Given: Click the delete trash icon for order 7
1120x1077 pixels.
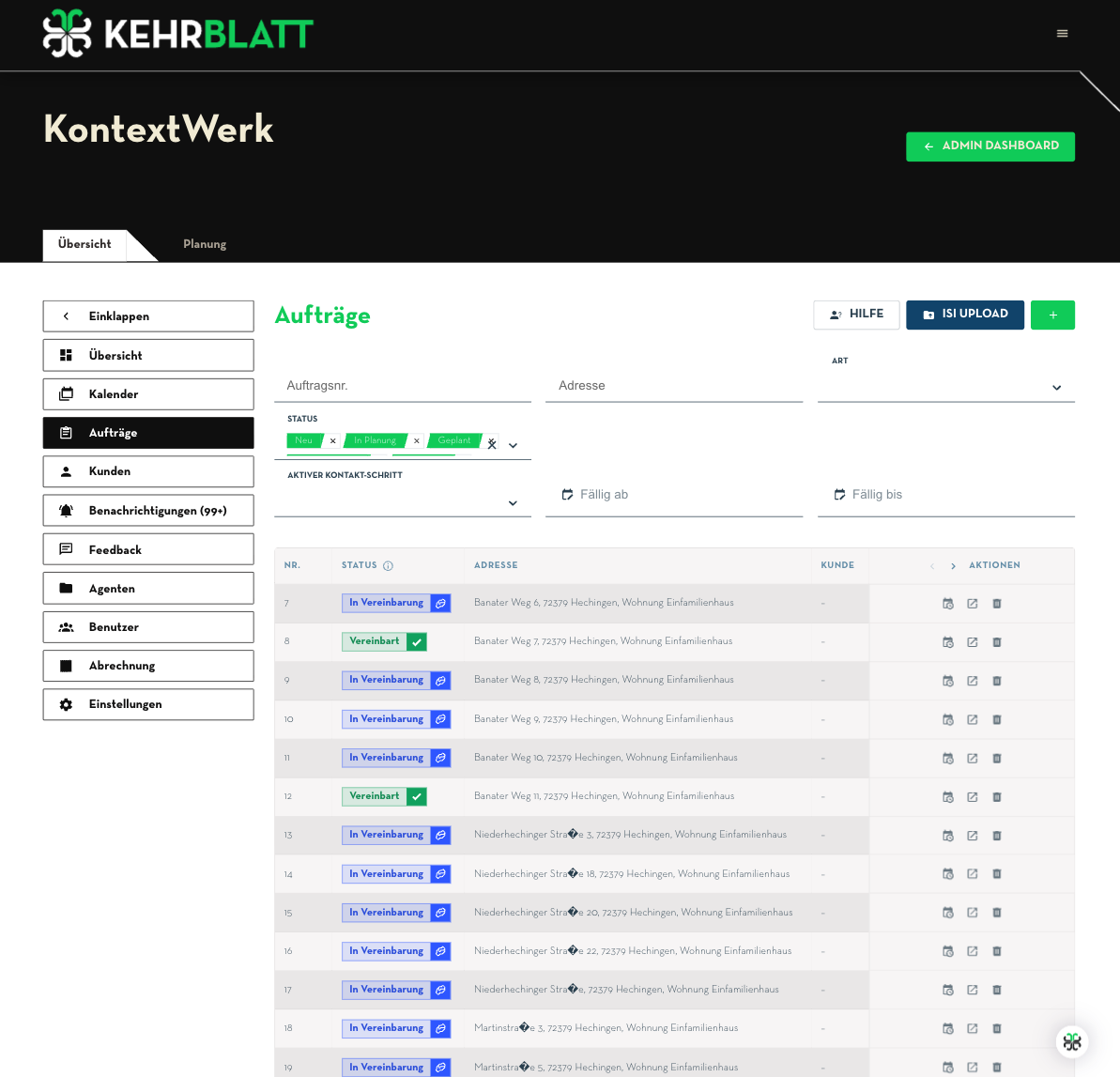Looking at the screenshot, I should click(x=997, y=604).
